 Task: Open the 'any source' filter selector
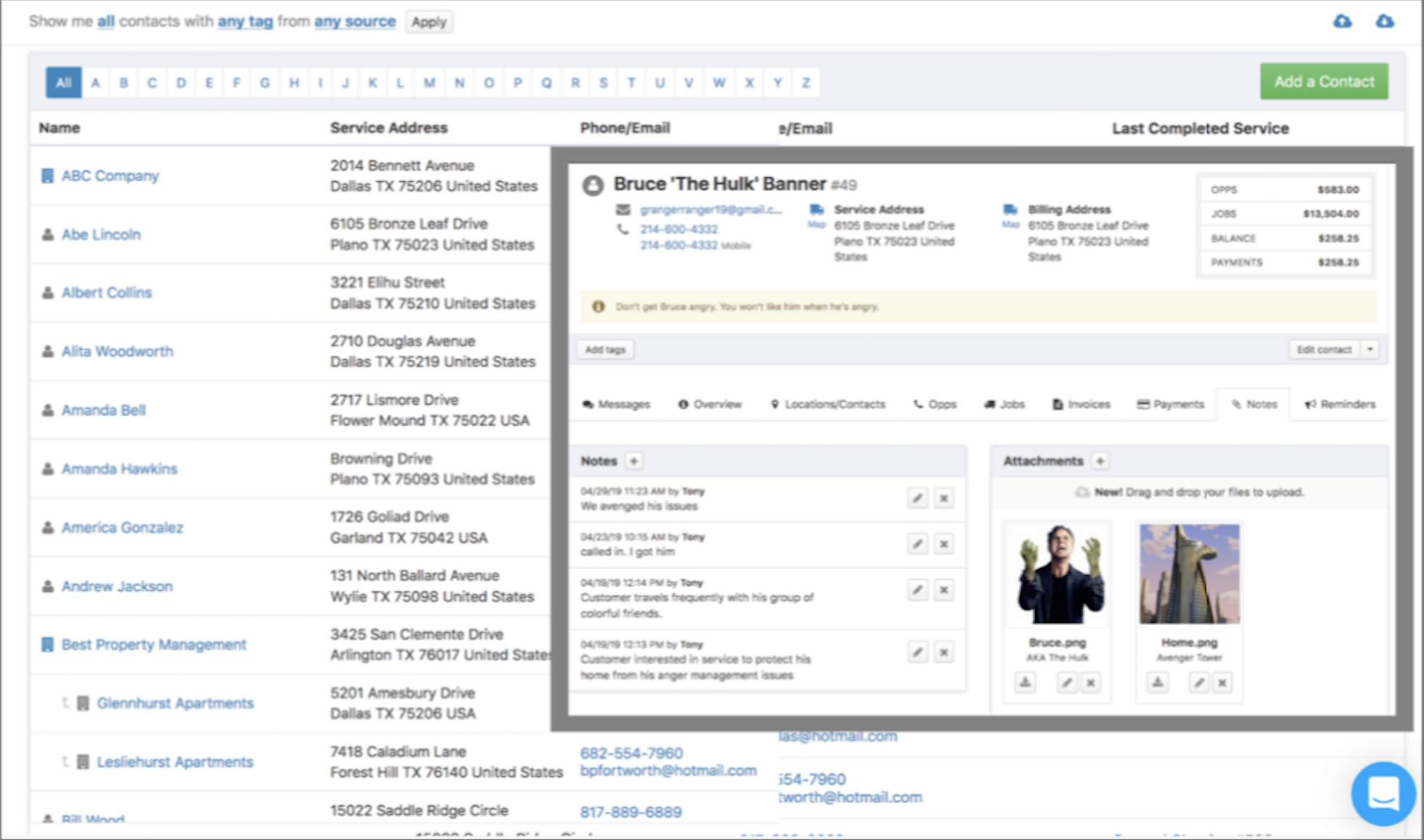click(x=355, y=22)
